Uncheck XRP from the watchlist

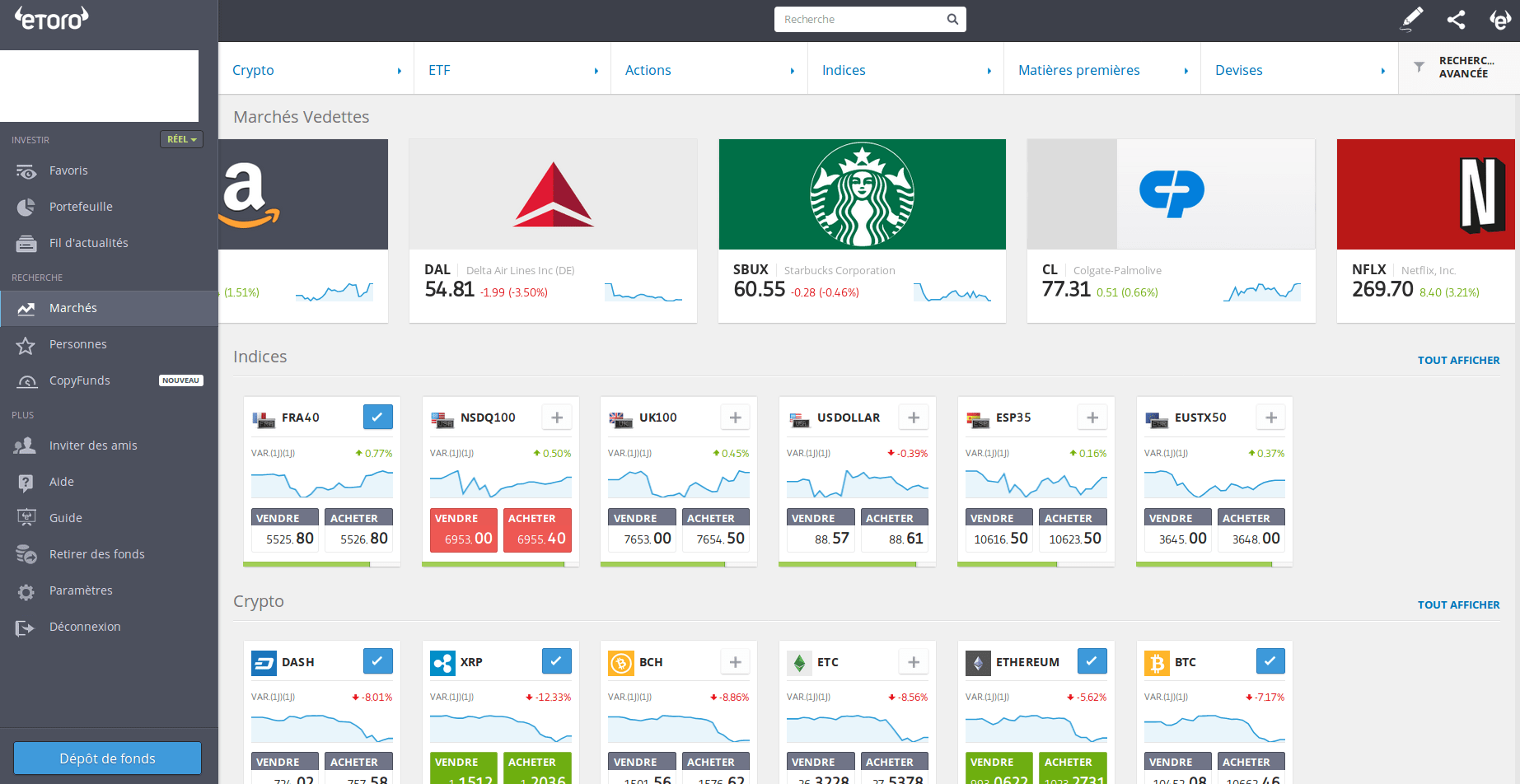[557, 660]
